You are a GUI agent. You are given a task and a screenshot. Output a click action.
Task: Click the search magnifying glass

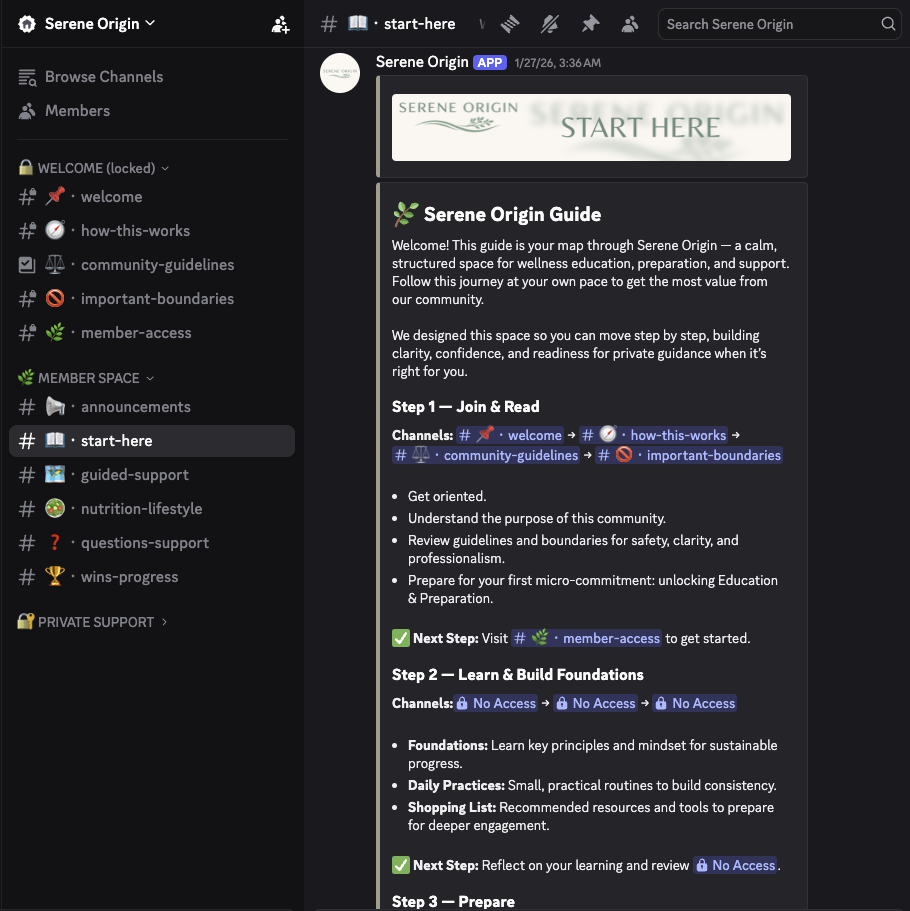click(x=888, y=24)
